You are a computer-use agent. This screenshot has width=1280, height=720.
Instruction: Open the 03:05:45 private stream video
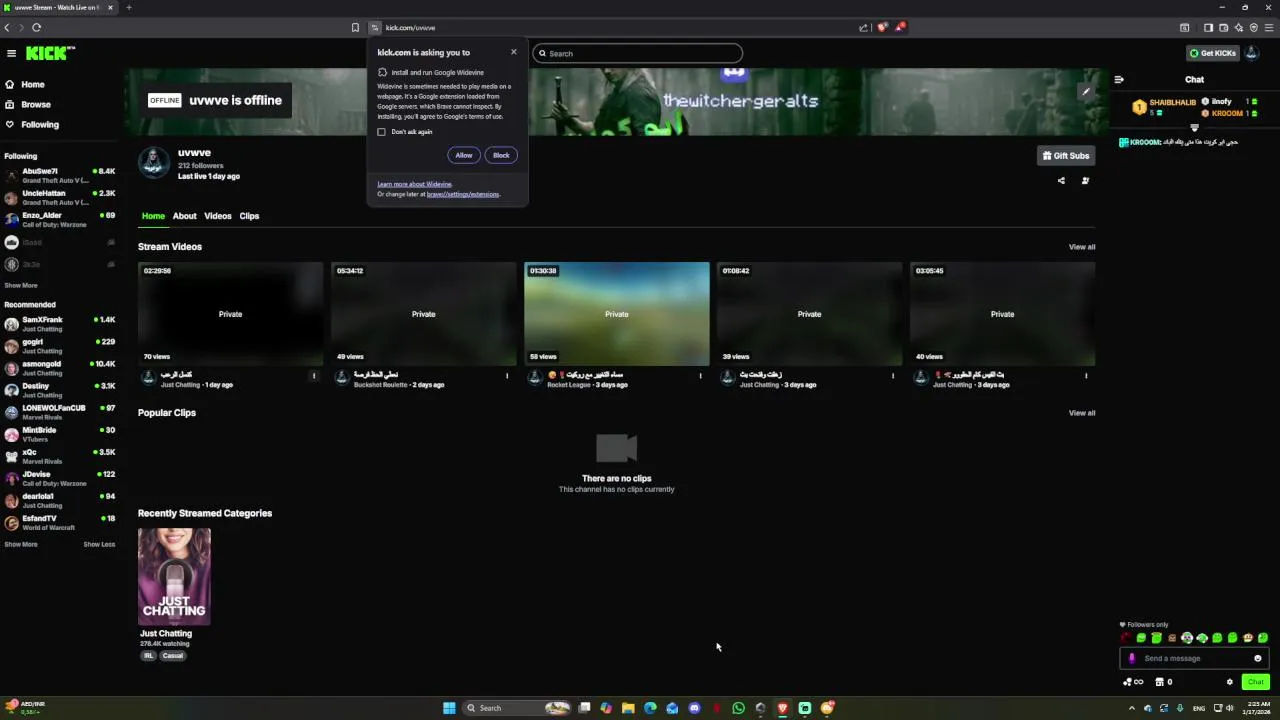(1002, 314)
